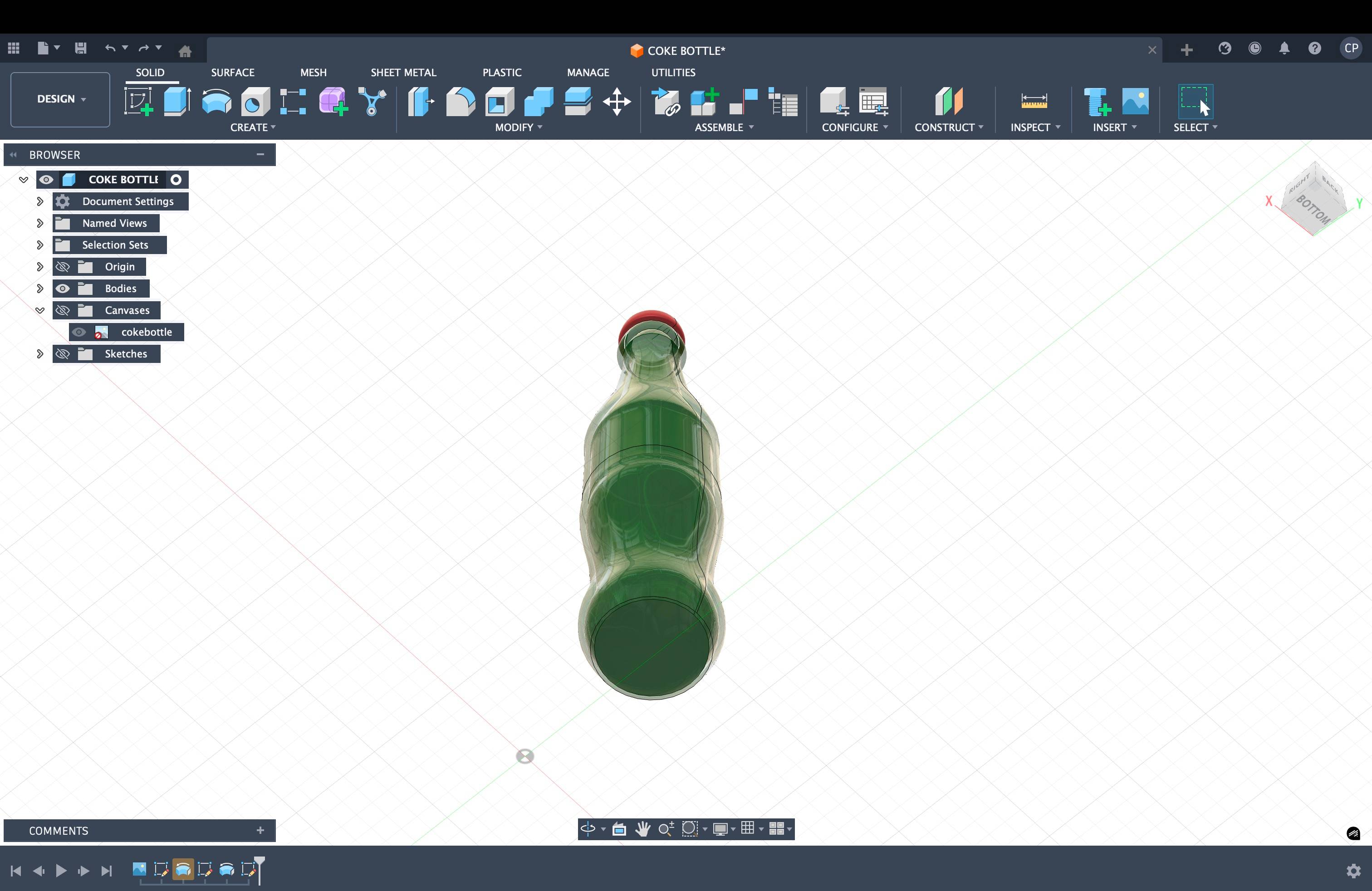Select the Pan hand tool
The width and height of the screenshot is (1372, 891).
[x=643, y=829]
